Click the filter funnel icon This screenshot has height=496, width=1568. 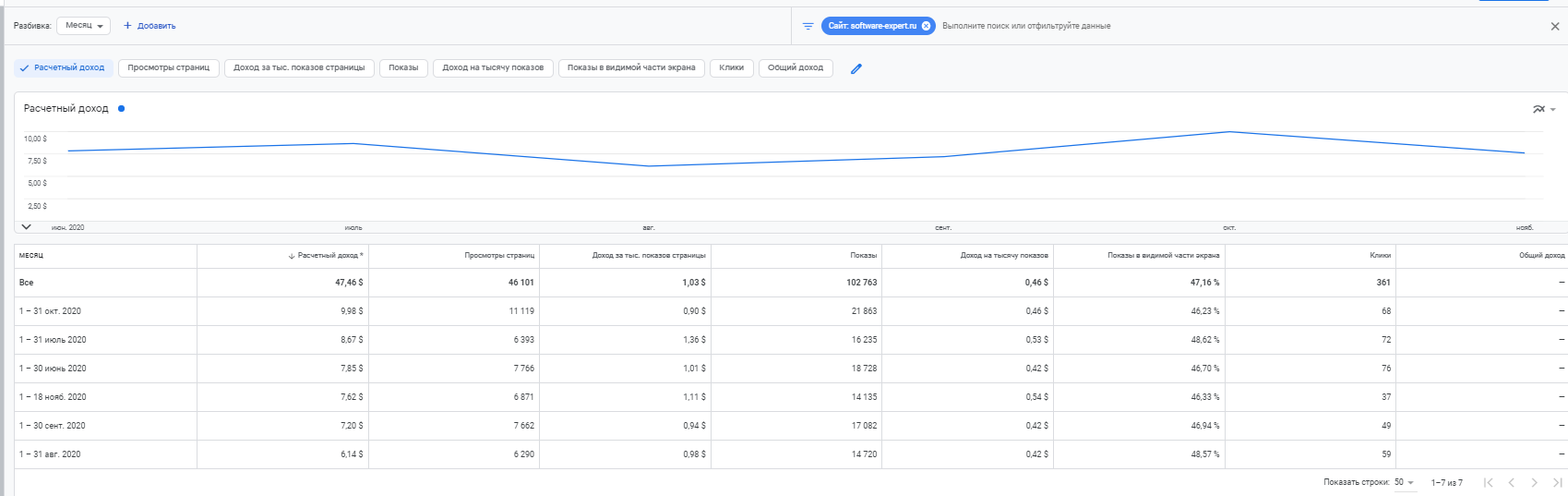point(808,26)
